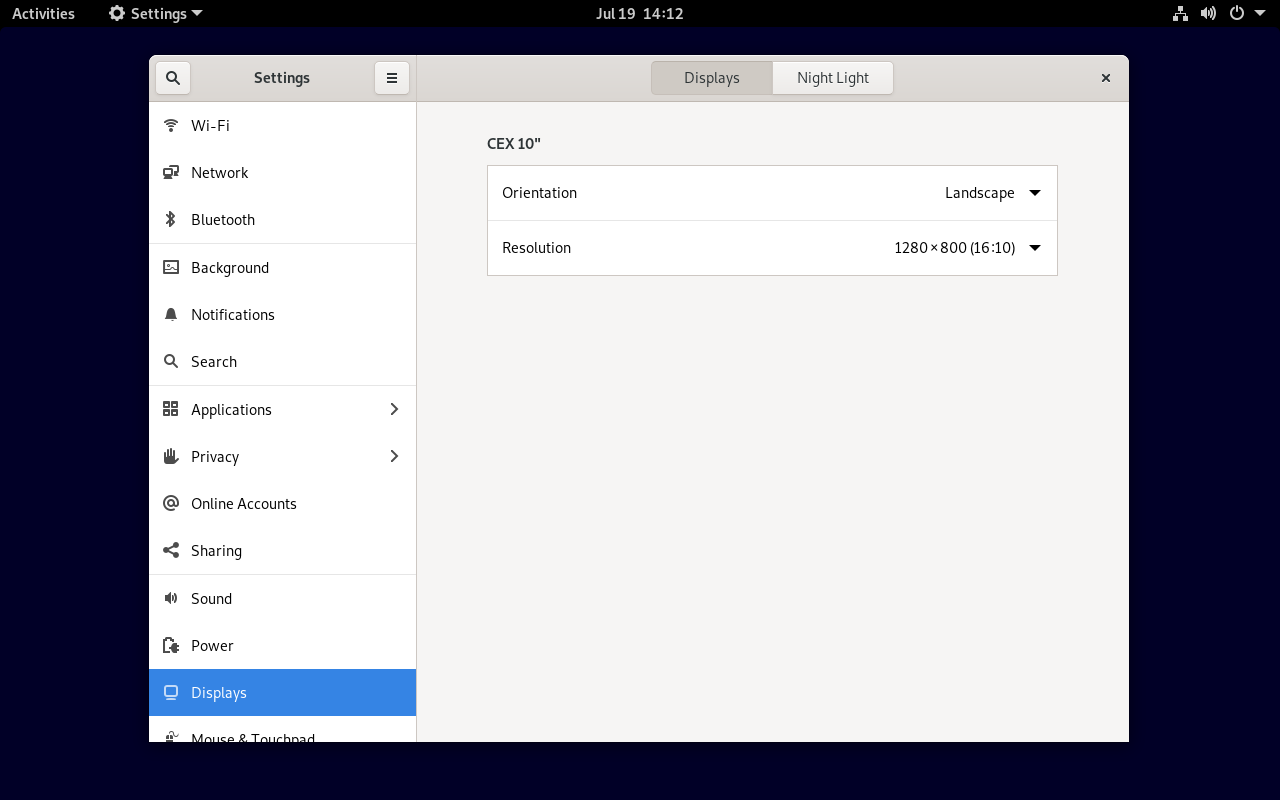Close the Settings window
Viewport: 1280px width, 800px height.
pos(1106,78)
